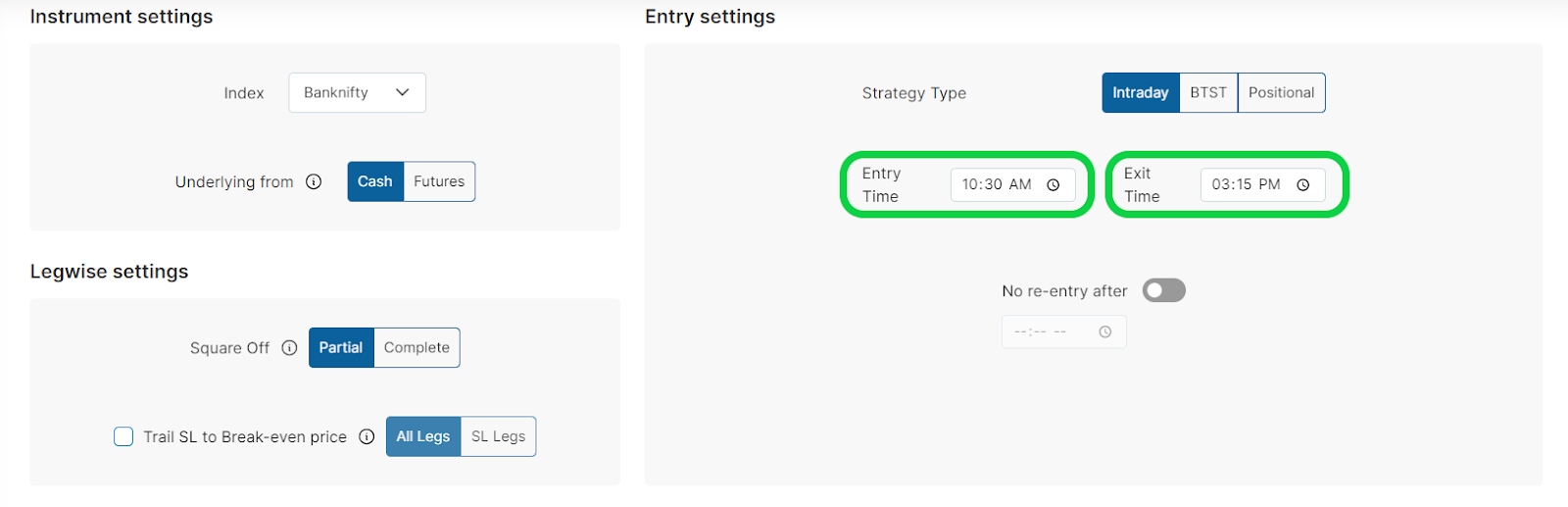Toggle the No re-entry after switch
This screenshot has width=1568, height=507.
pyautogui.click(x=1164, y=290)
